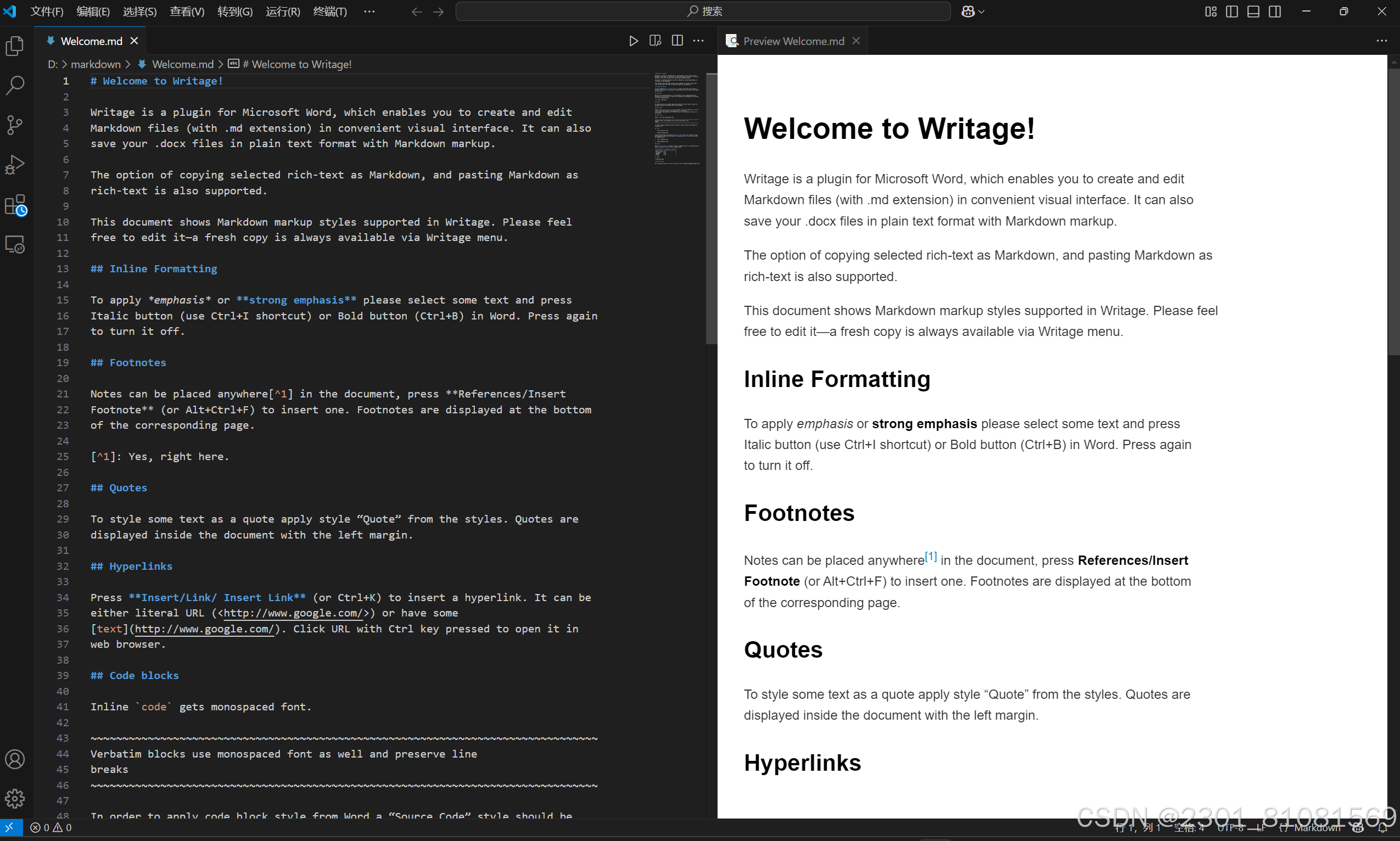Open Markdown preview to the side icon
The width and height of the screenshot is (1400, 841).
tap(654, 40)
